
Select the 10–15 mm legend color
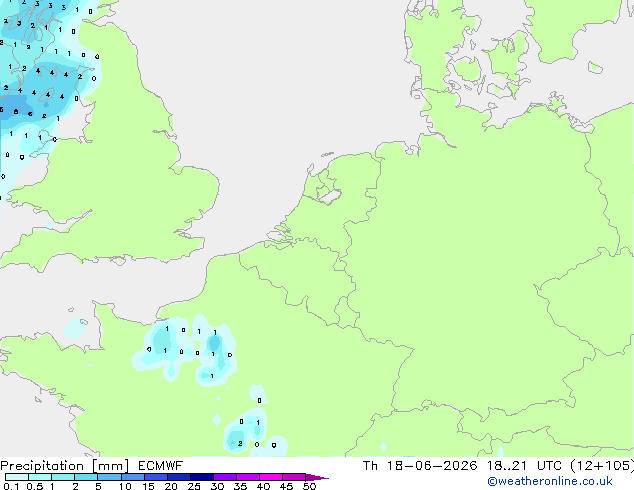pyautogui.click(x=132, y=477)
